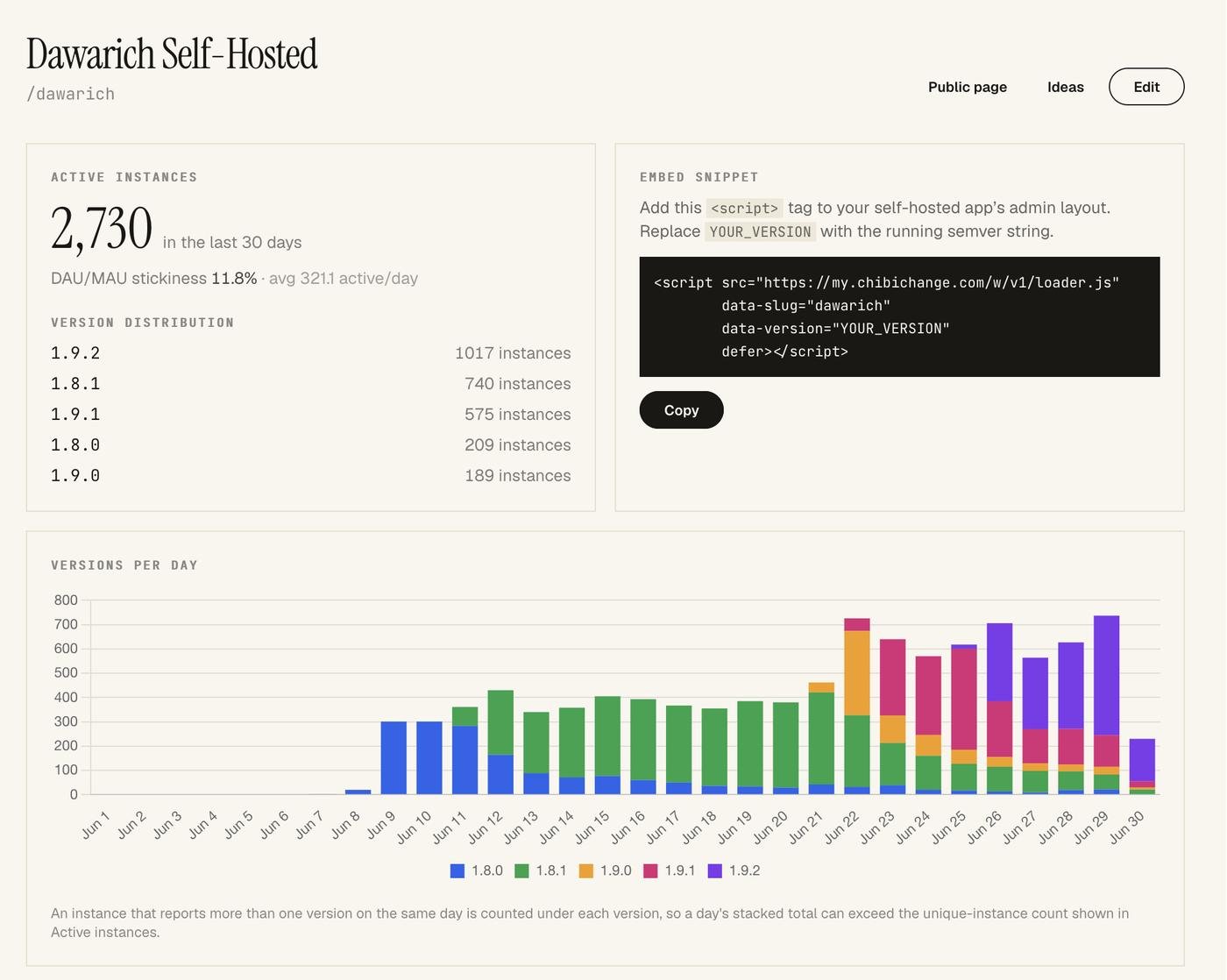Viewport: 1227px width, 980px height.
Task: Go to the Ideas page
Action: [x=1066, y=87]
